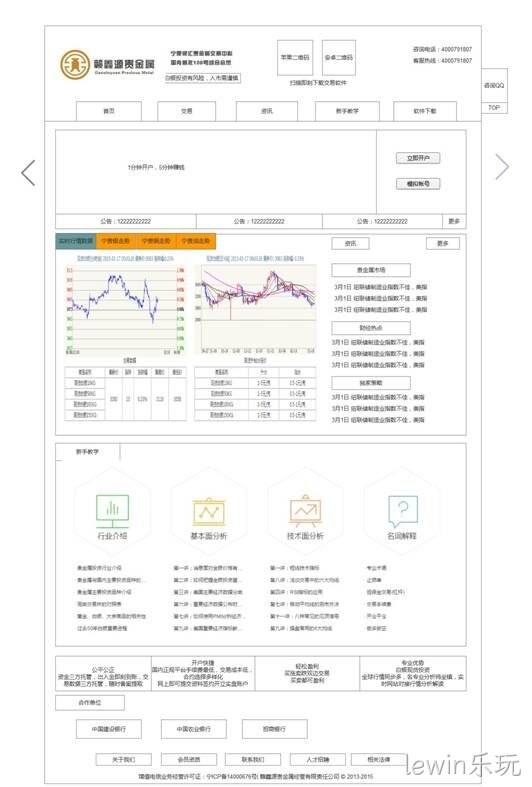Click the first 公告 announcement item
This screenshot has height=787, width=532.
click(125, 221)
